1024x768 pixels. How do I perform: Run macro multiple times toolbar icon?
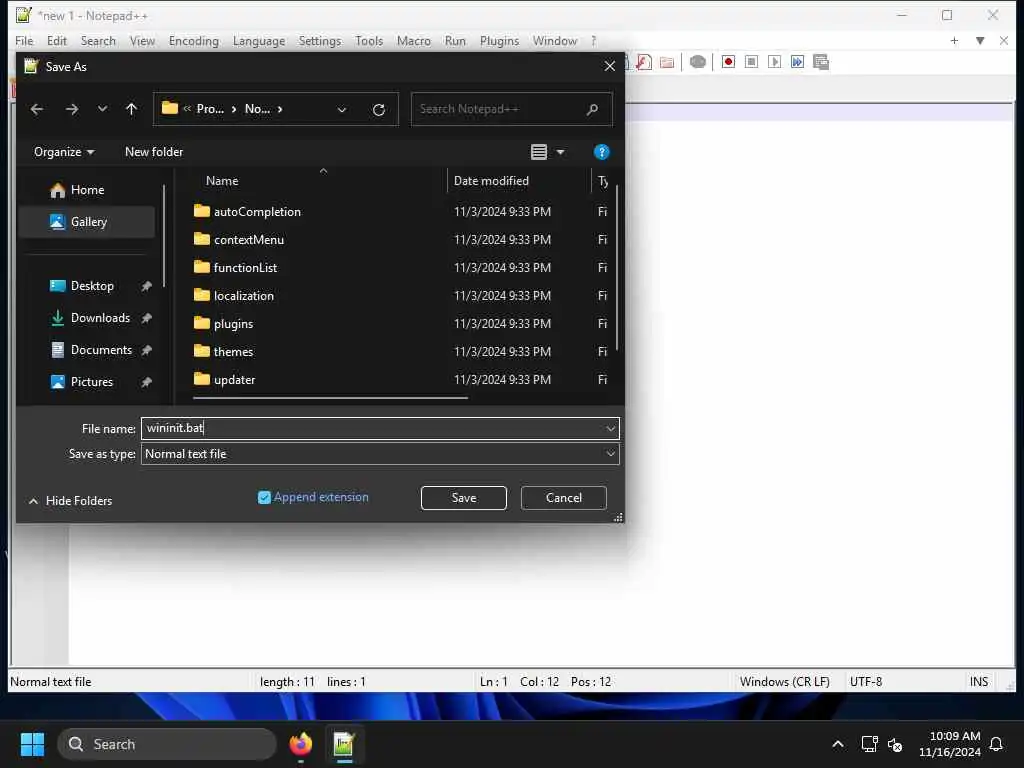pos(797,62)
